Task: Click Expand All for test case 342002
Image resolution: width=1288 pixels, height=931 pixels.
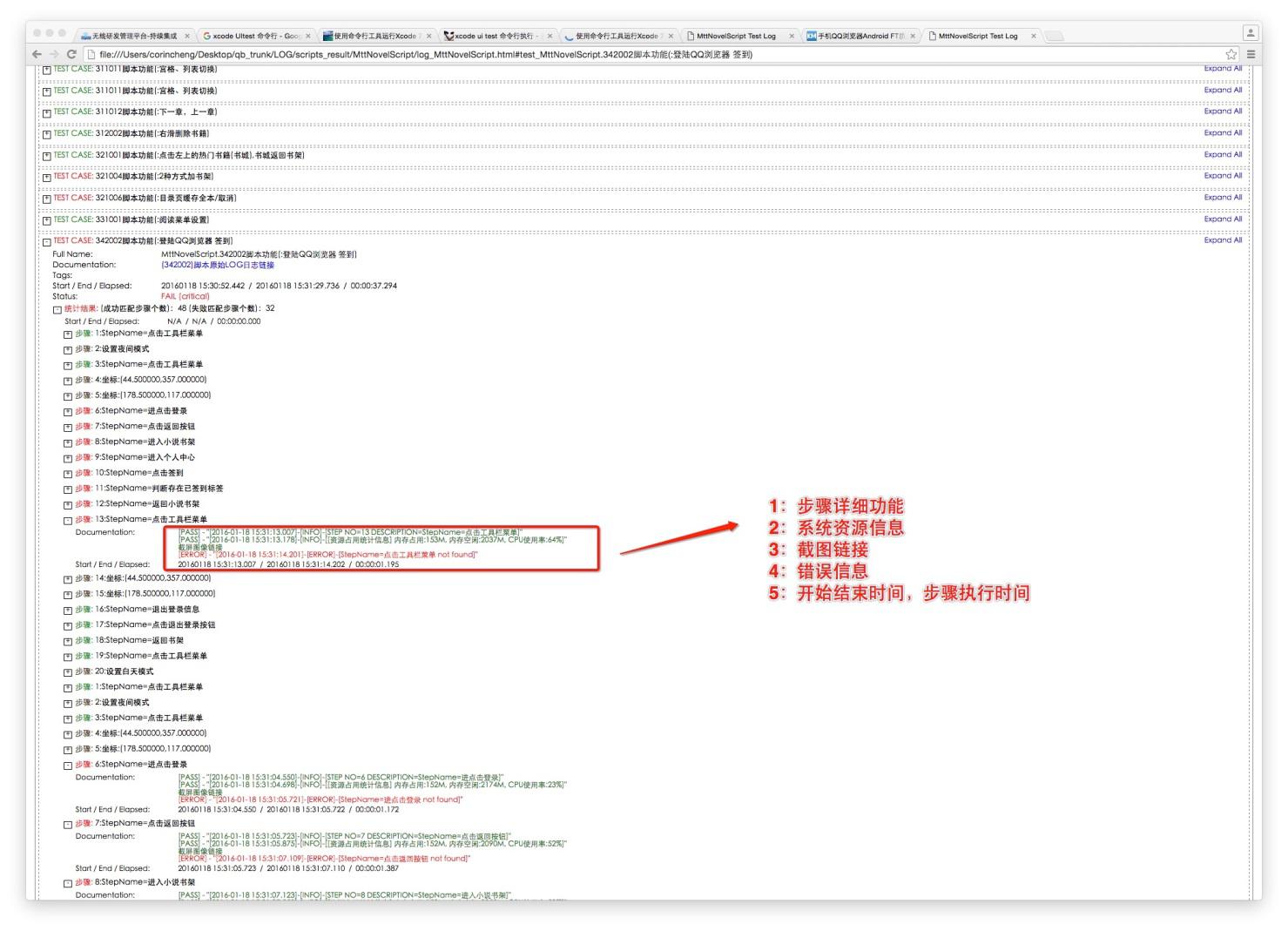Action: coord(1223,240)
